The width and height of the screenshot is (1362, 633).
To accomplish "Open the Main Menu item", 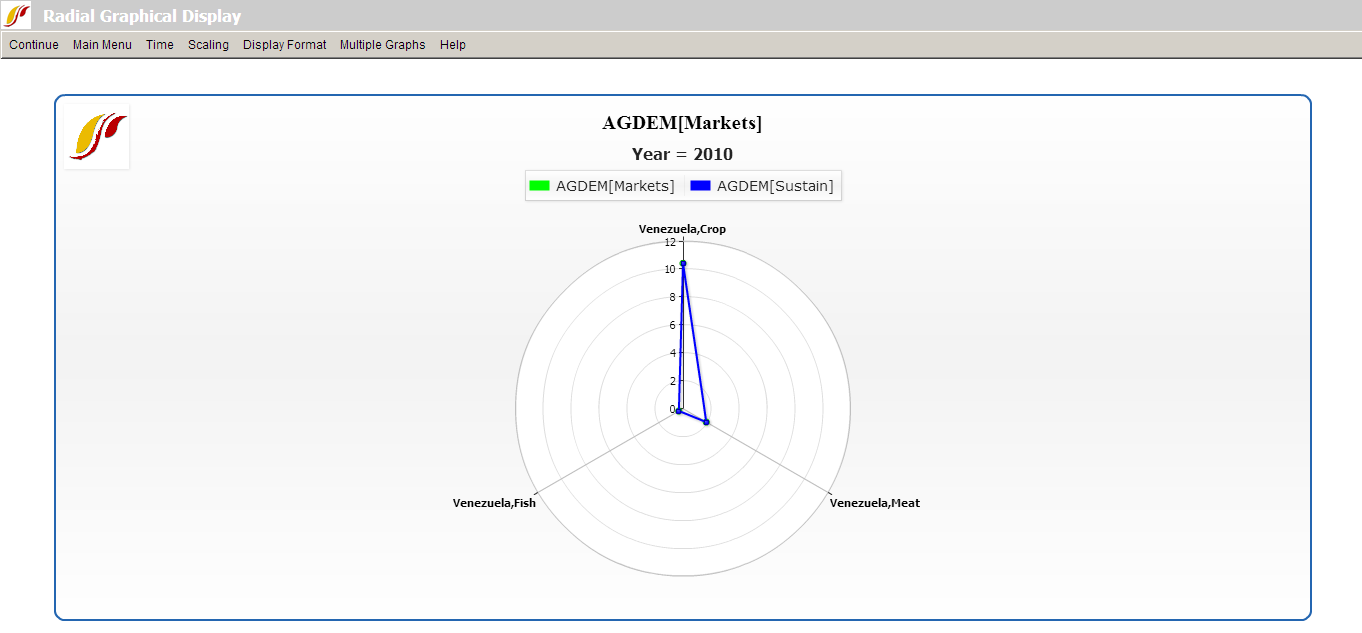I will pyautogui.click(x=102, y=45).
